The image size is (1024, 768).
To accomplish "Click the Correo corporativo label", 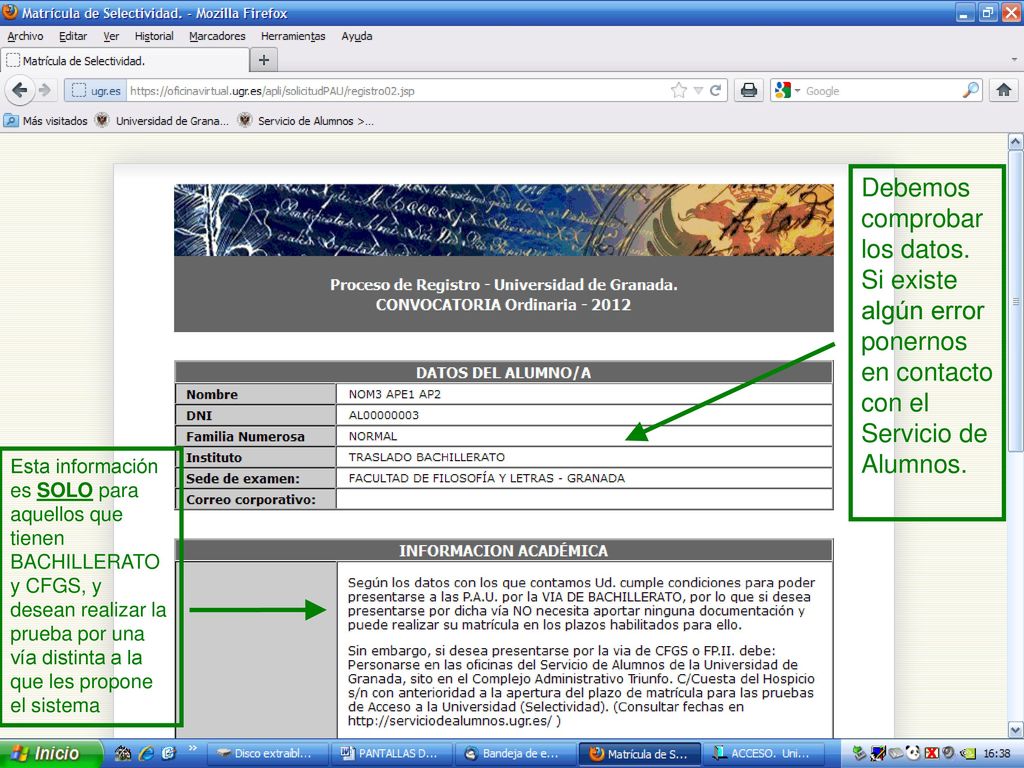I will click(x=251, y=500).
